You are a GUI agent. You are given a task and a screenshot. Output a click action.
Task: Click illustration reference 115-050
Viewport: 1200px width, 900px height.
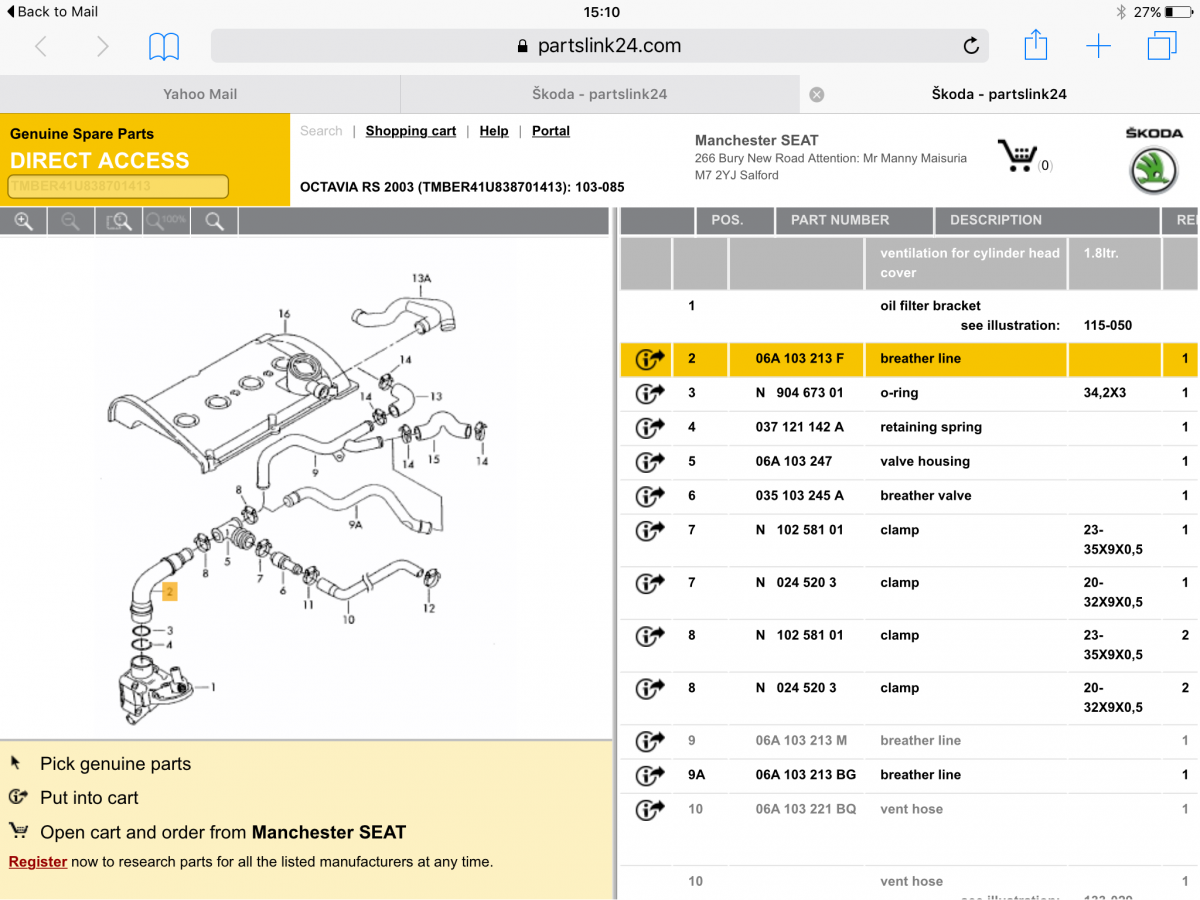(x=1108, y=325)
